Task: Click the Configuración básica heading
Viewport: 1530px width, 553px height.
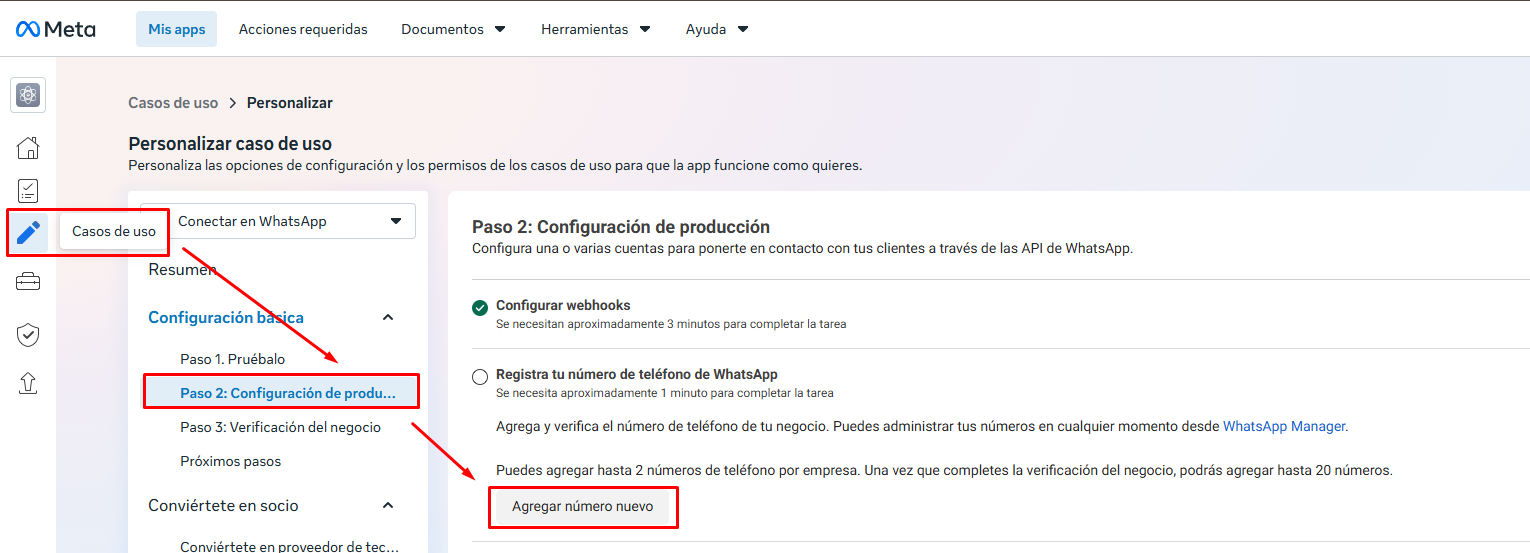Action: tap(226, 317)
